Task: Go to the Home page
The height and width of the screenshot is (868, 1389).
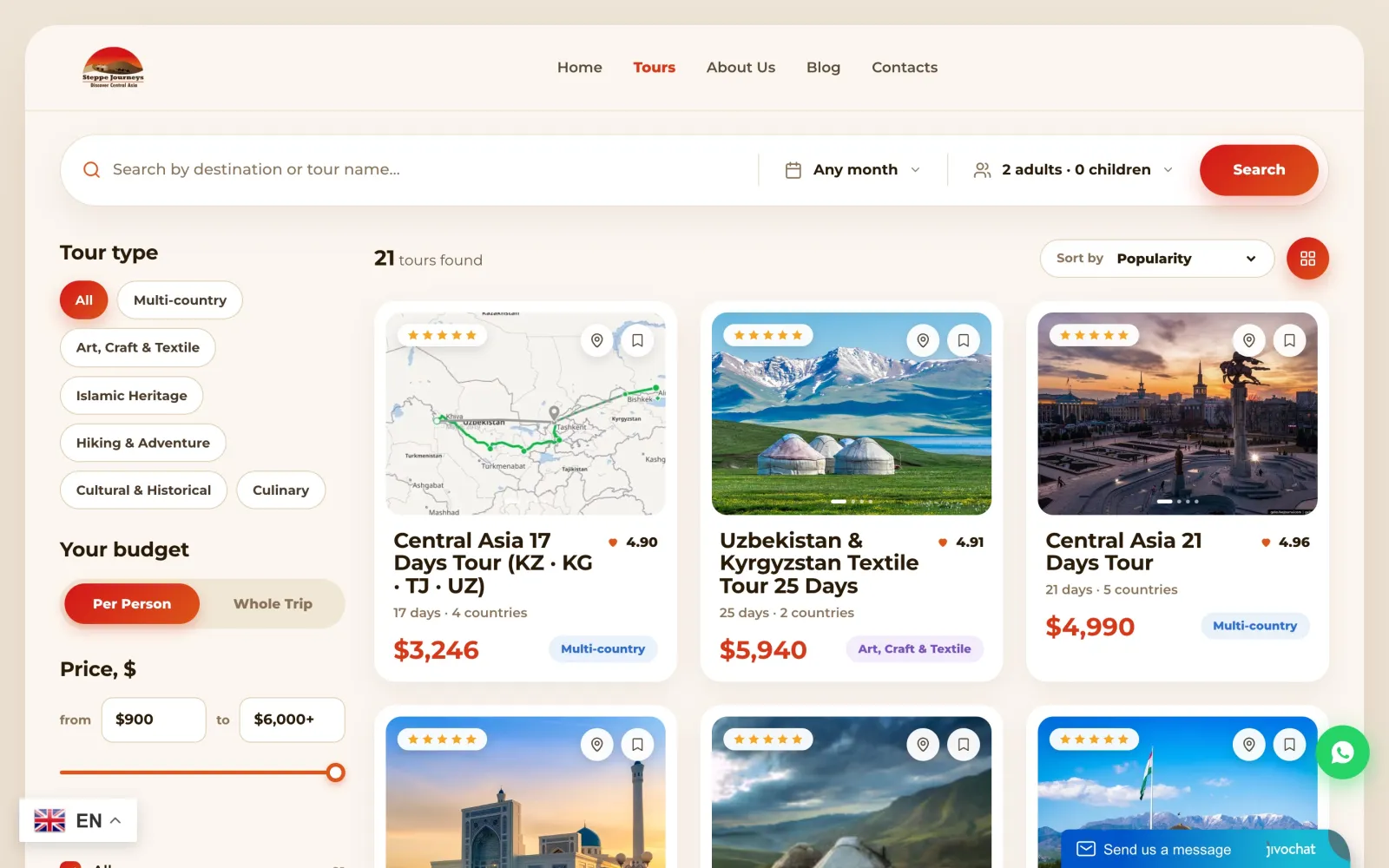Action: point(580,68)
